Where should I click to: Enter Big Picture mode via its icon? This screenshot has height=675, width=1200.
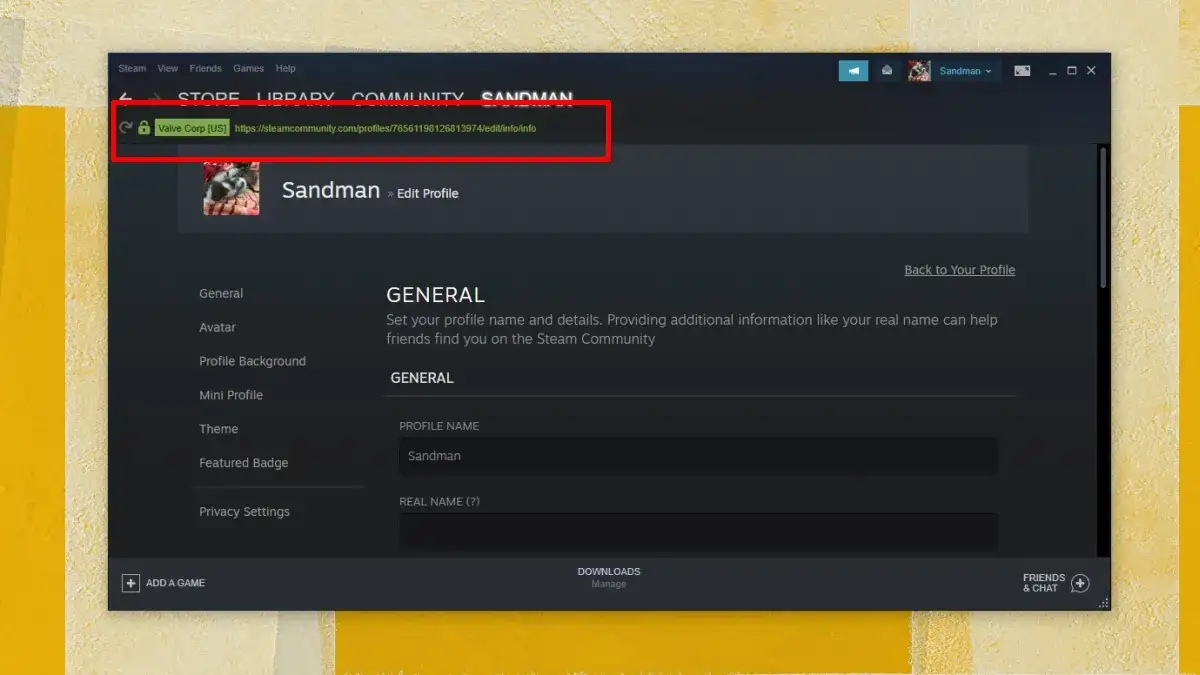click(1022, 70)
